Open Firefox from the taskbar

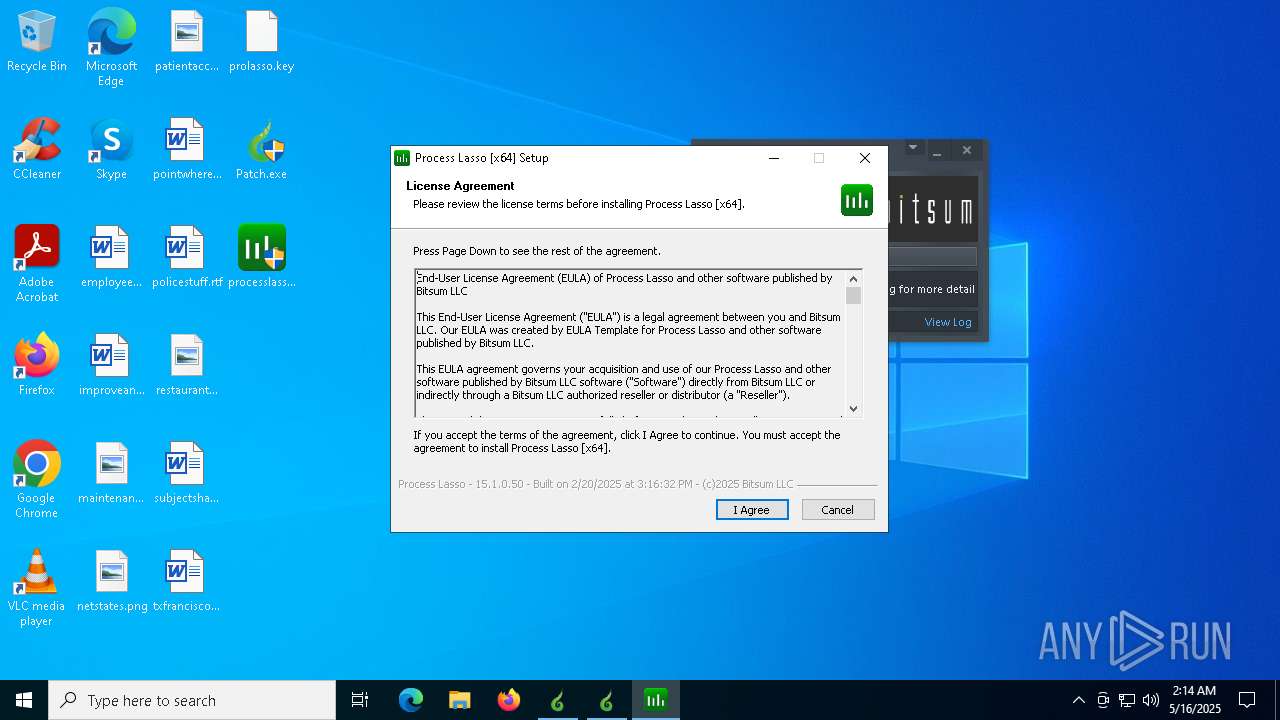[509, 700]
